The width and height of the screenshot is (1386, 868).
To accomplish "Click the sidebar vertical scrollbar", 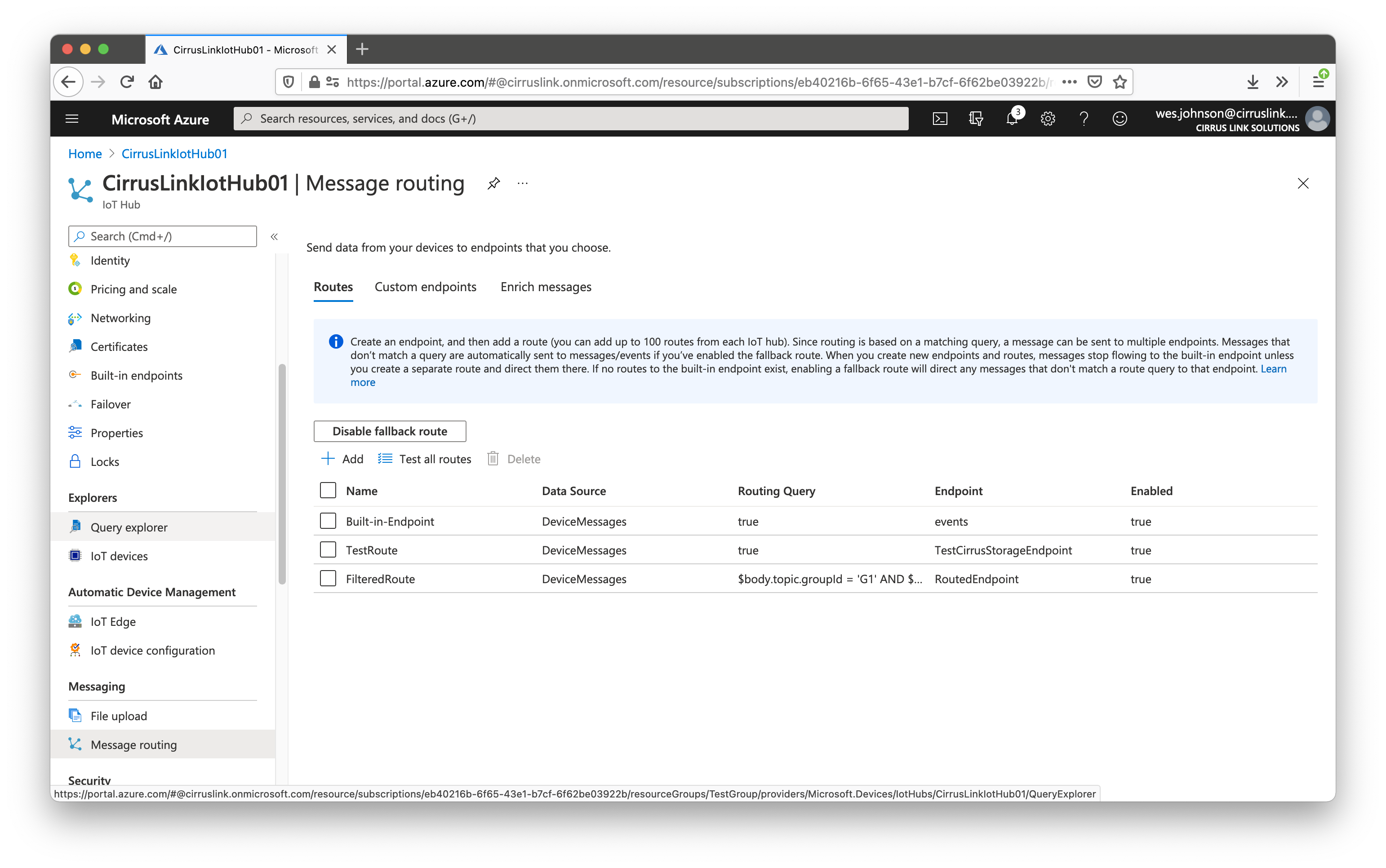I will [282, 474].
